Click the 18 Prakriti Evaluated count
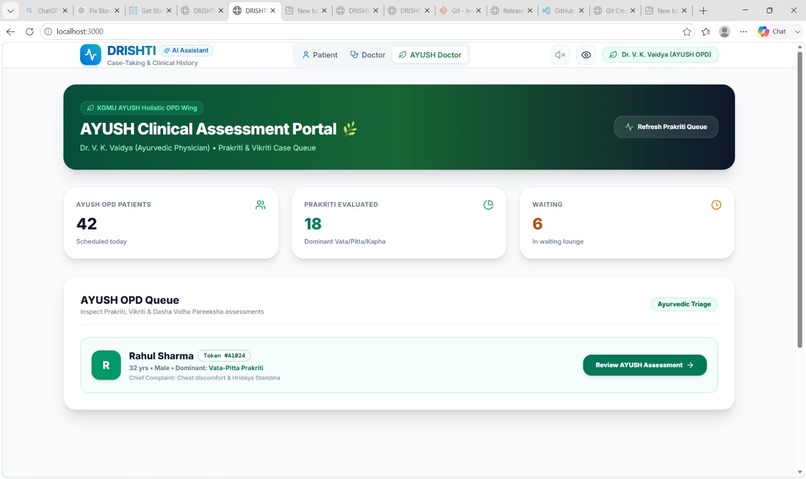This screenshot has width=806, height=479. click(x=313, y=224)
